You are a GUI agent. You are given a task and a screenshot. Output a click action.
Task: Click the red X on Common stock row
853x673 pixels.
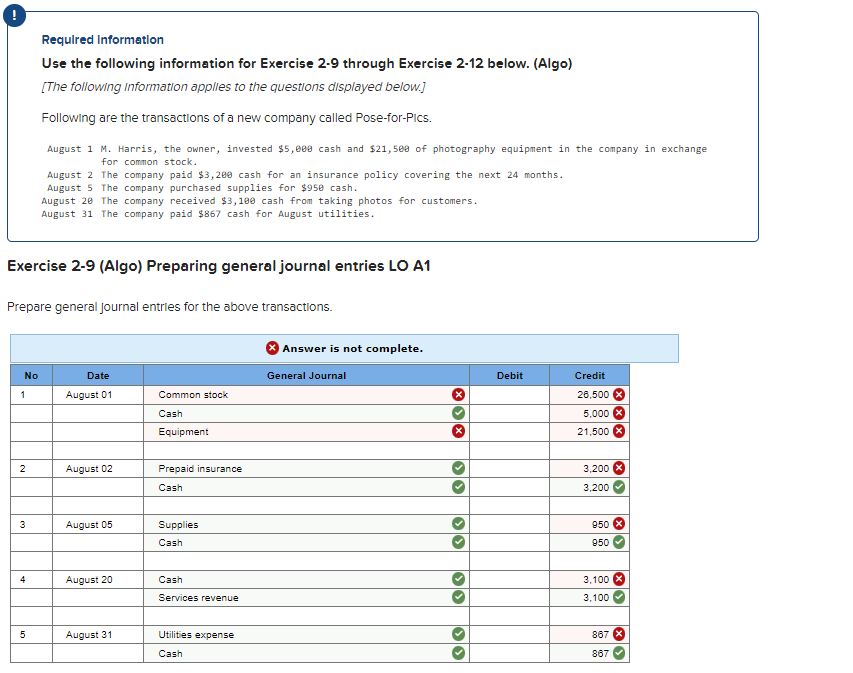(x=459, y=394)
